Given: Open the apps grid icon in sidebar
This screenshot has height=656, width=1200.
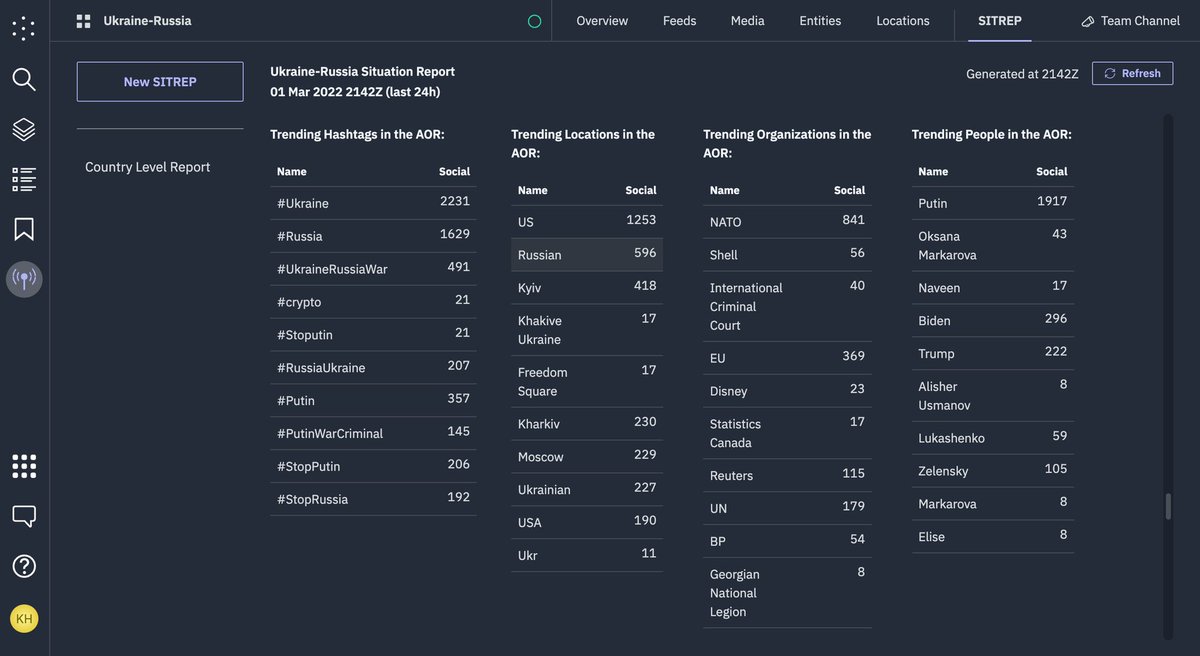Looking at the screenshot, I should click(24, 466).
